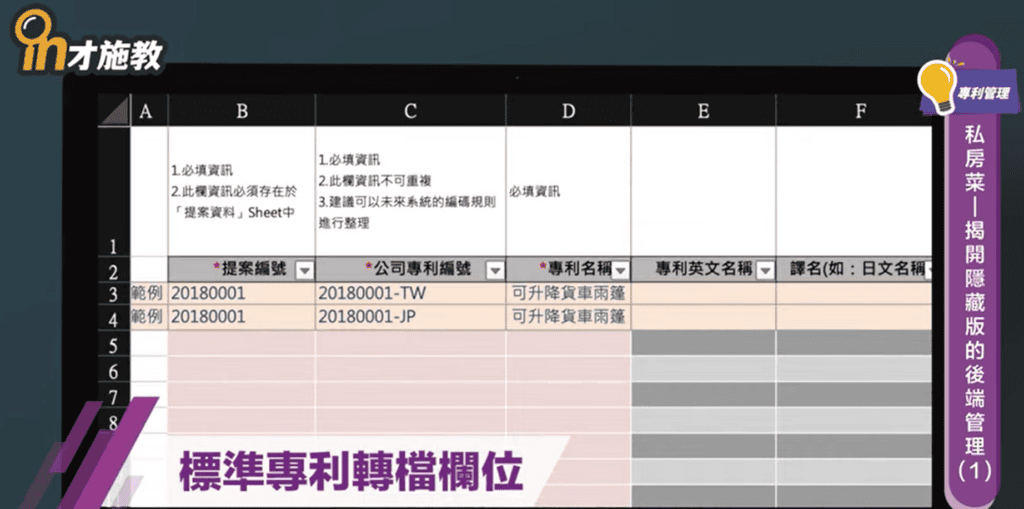Open the 提案編號 filter dropdown

tap(304, 270)
